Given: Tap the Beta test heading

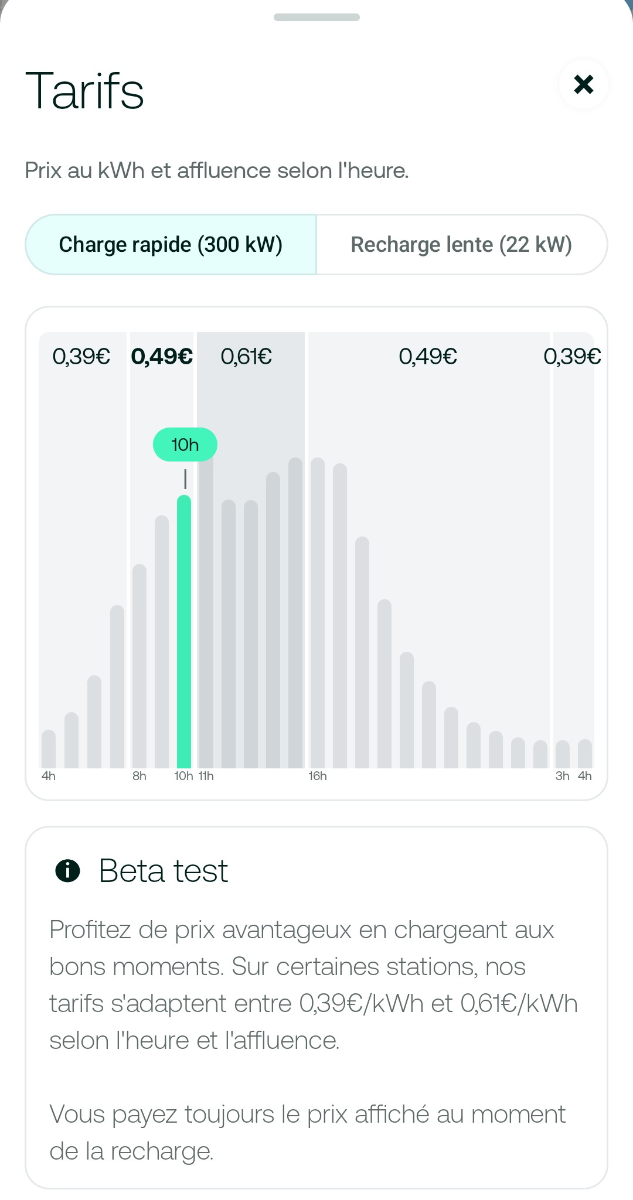Looking at the screenshot, I should tap(163, 871).
